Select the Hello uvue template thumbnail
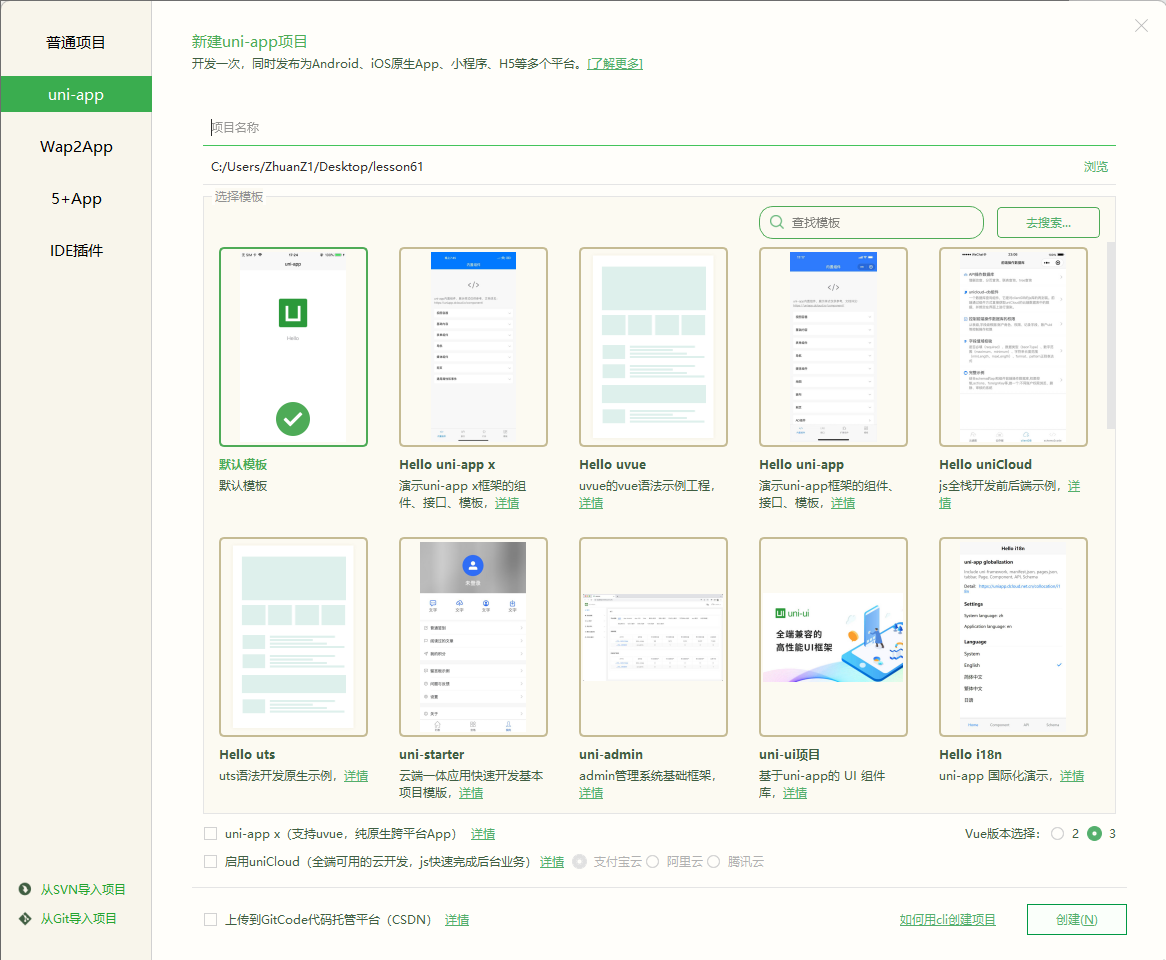Image resolution: width=1166 pixels, height=960 pixels. pyautogui.click(x=653, y=347)
